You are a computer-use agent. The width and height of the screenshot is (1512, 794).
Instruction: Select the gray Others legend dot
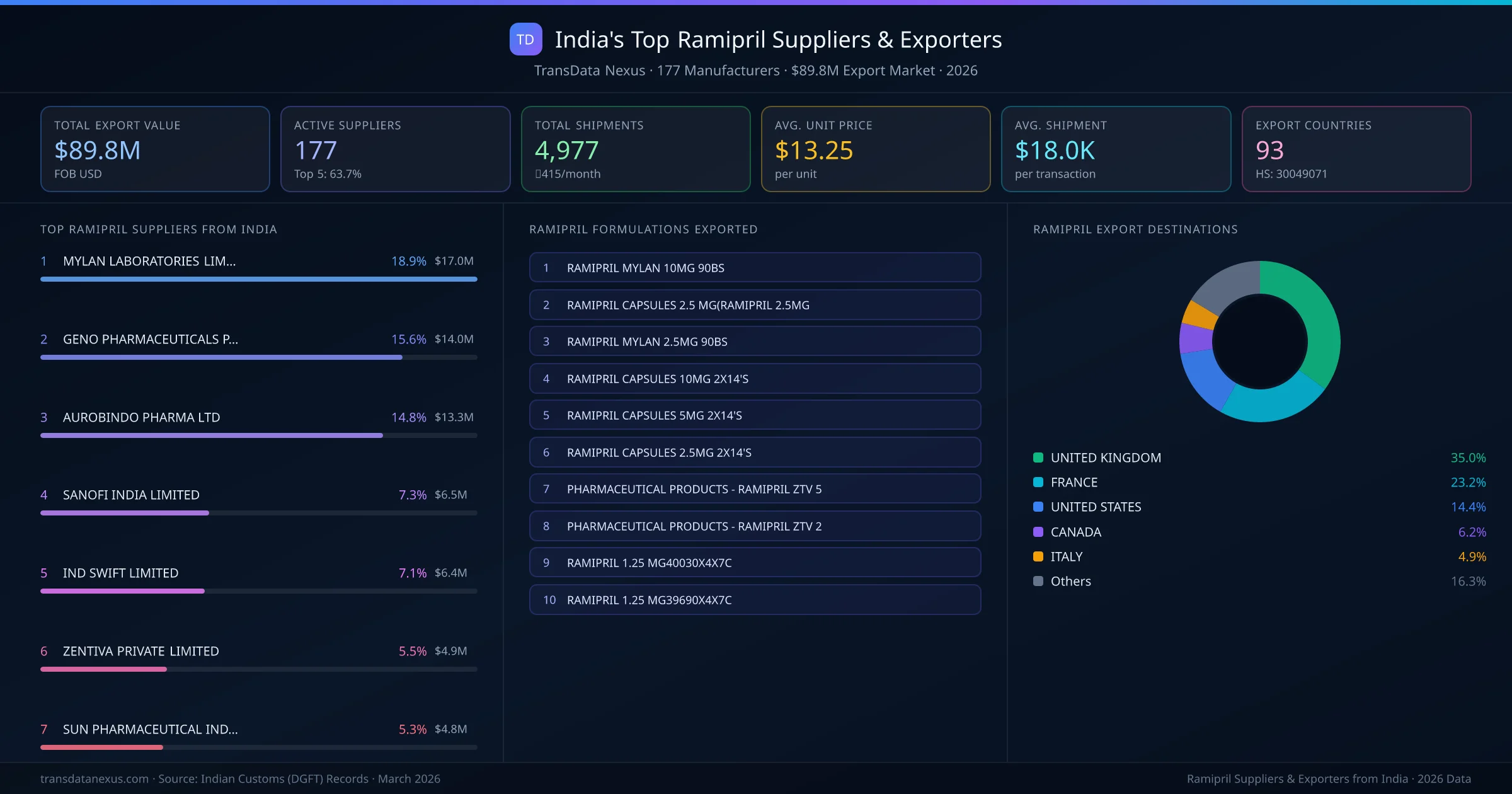pos(1037,581)
